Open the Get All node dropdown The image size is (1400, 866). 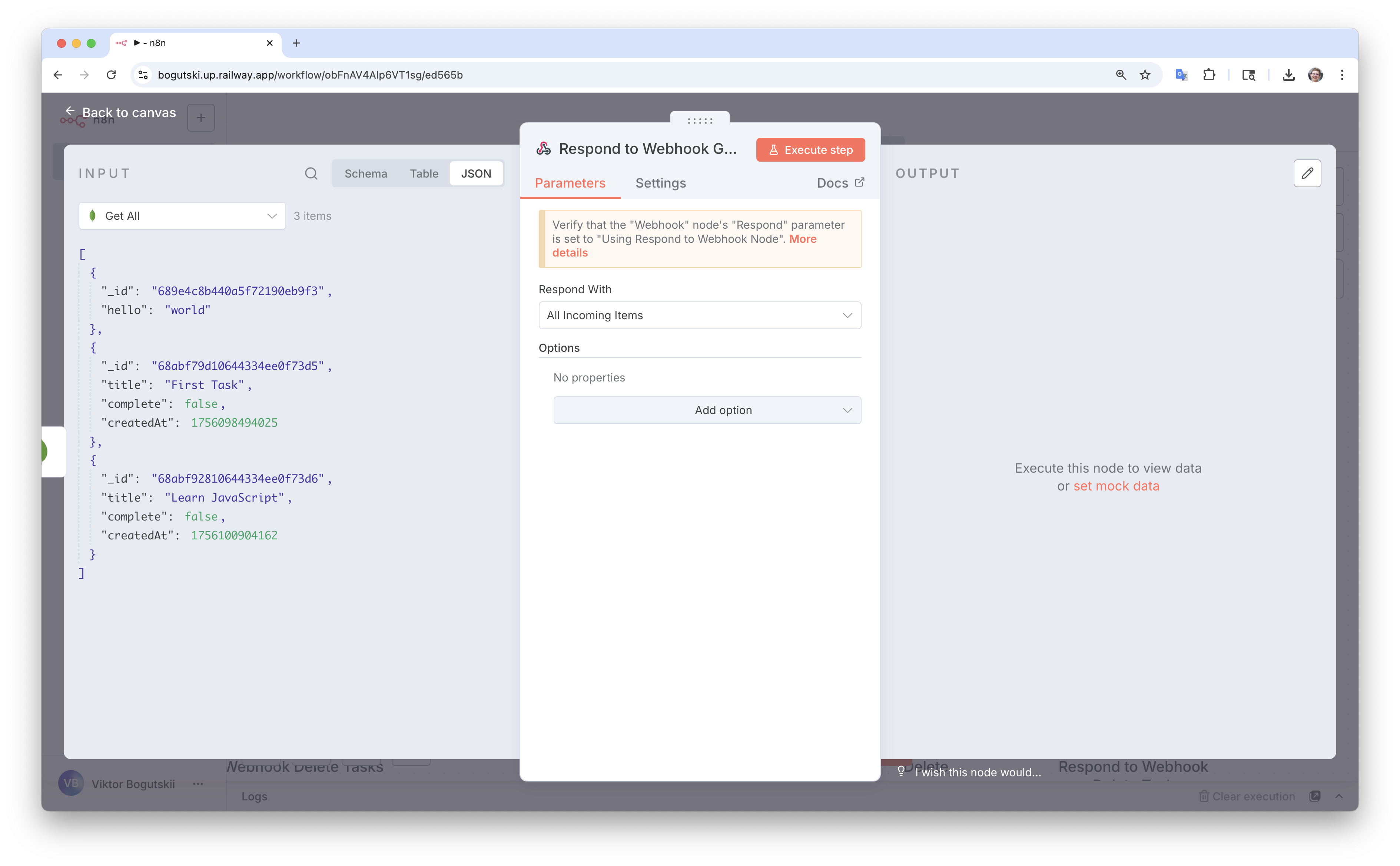pyautogui.click(x=182, y=216)
